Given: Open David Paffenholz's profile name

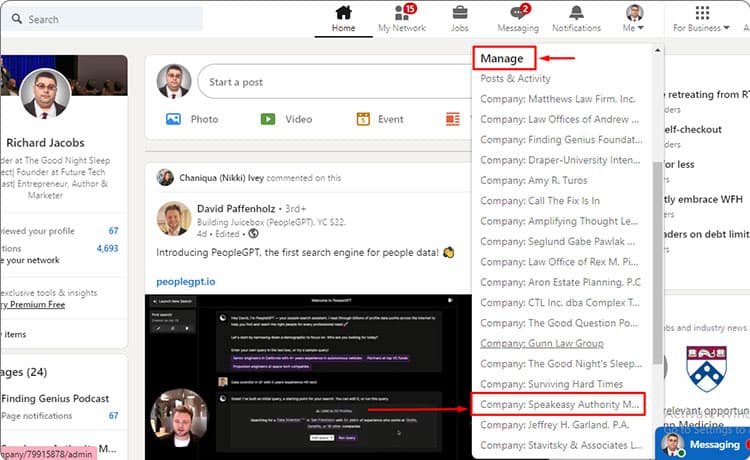Looking at the screenshot, I should (x=236, y=208).
